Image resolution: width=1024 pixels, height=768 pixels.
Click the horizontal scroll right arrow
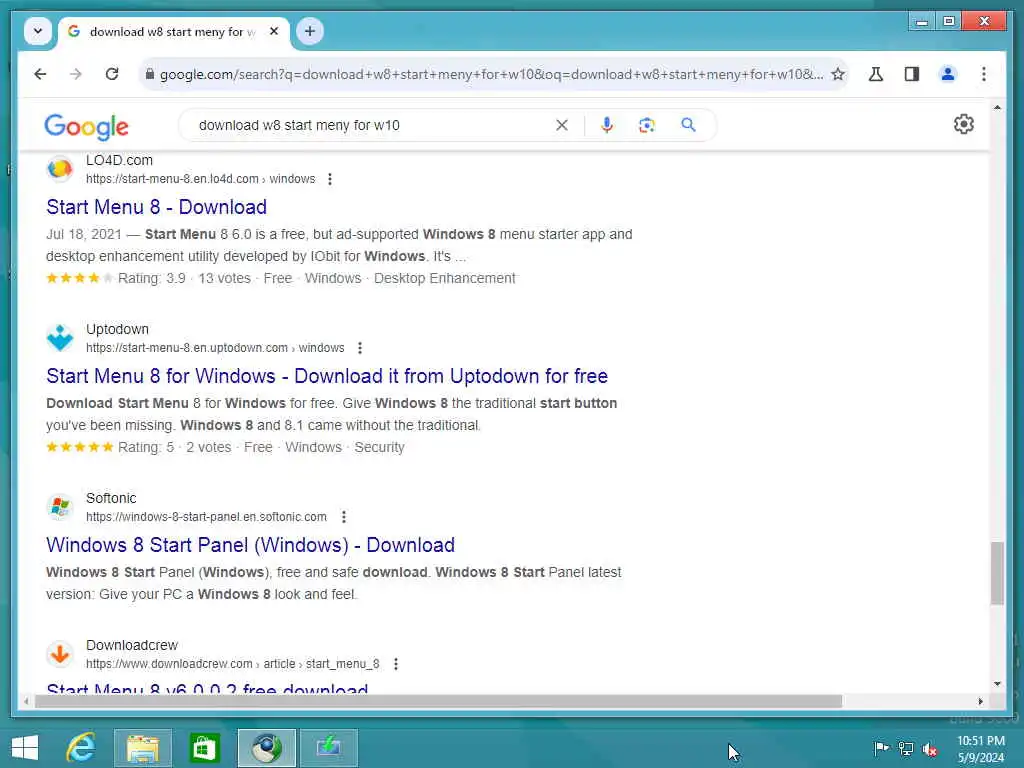980,701
